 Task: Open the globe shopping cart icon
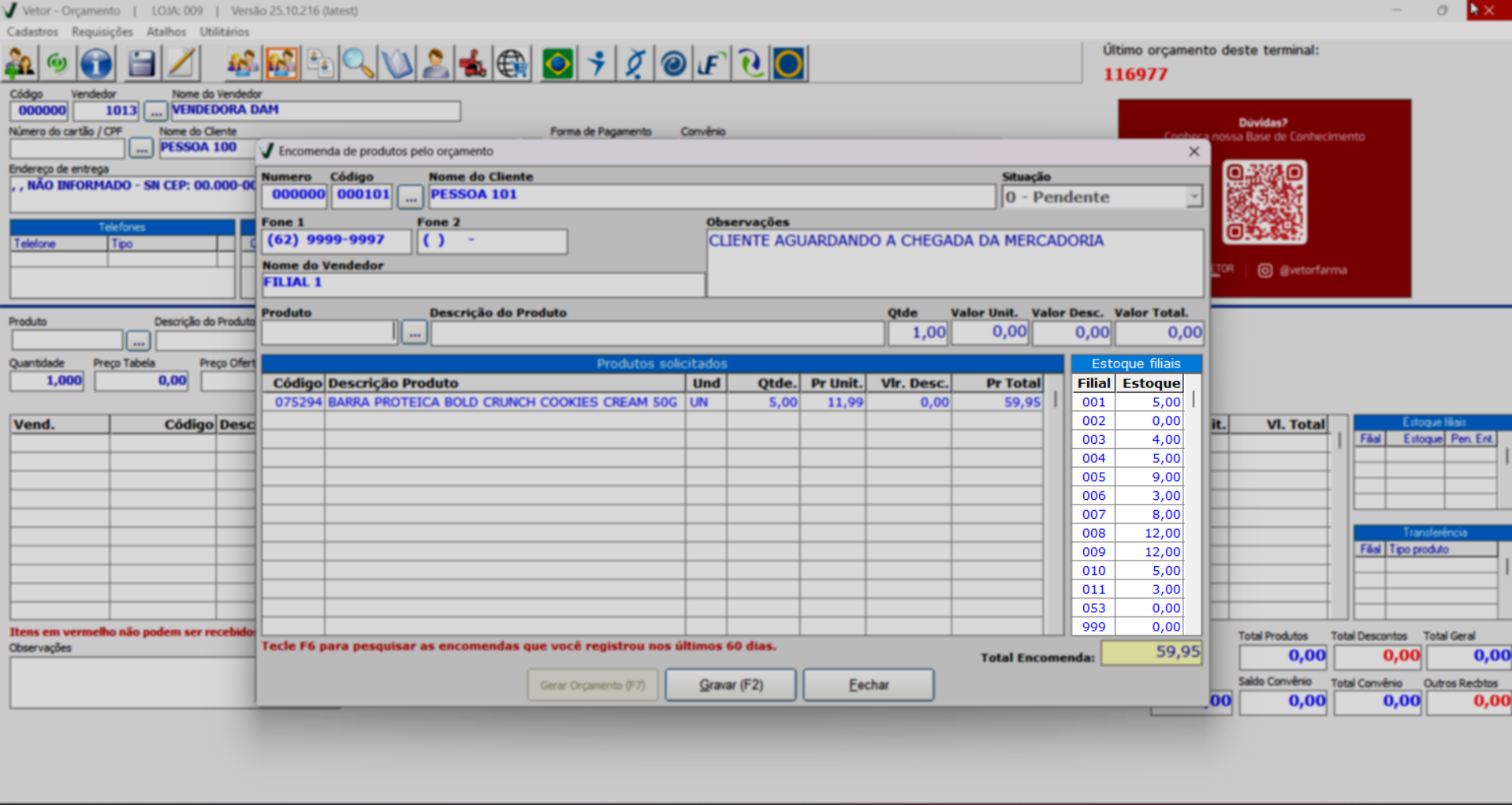click(x=512, y=64)
